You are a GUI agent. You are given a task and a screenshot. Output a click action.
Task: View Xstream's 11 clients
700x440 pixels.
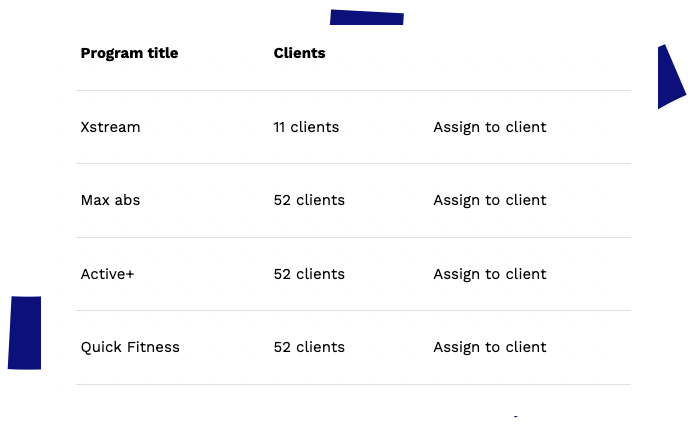pyautogui.click(x=306, y=127)
